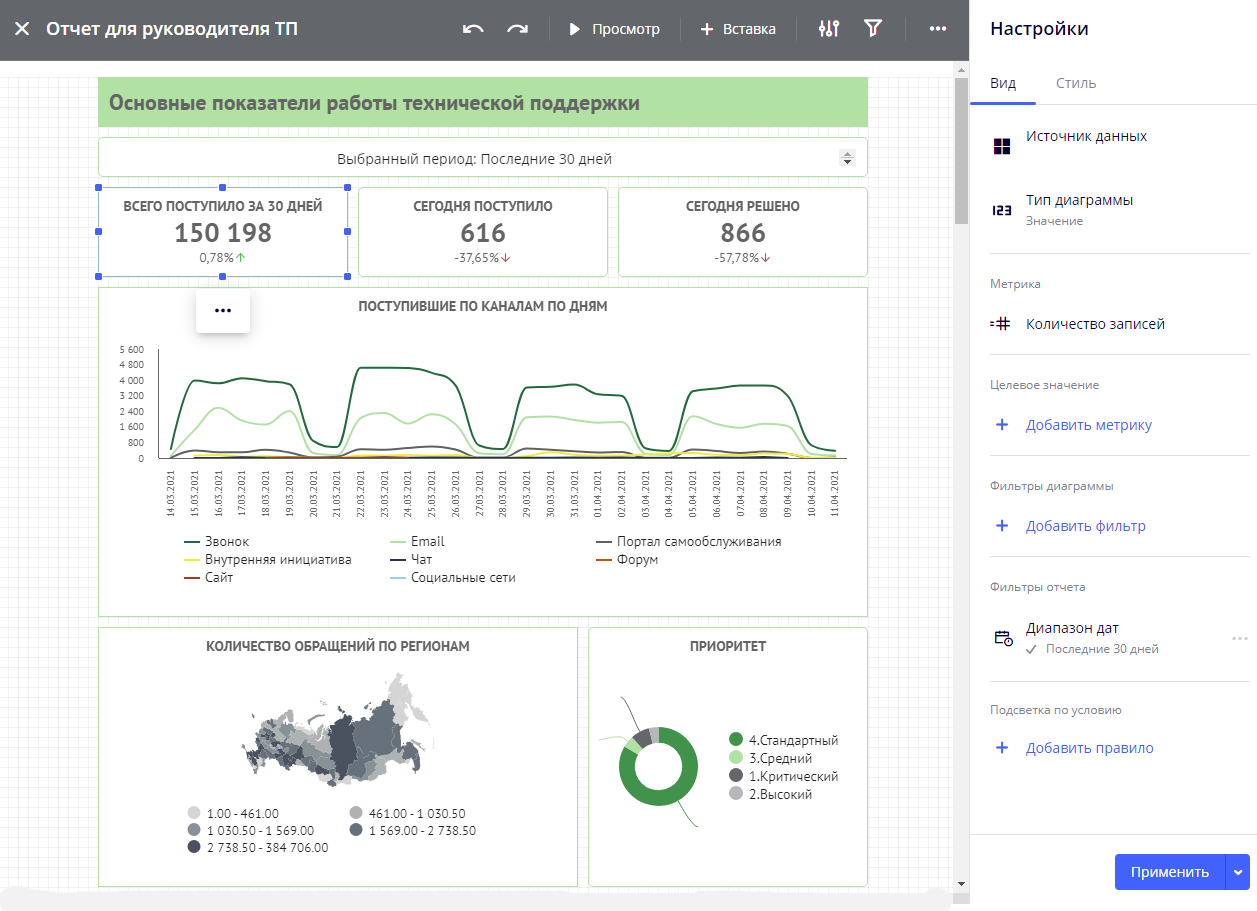
Task: Select the Количество записей metric
Action: point(1095,324)
